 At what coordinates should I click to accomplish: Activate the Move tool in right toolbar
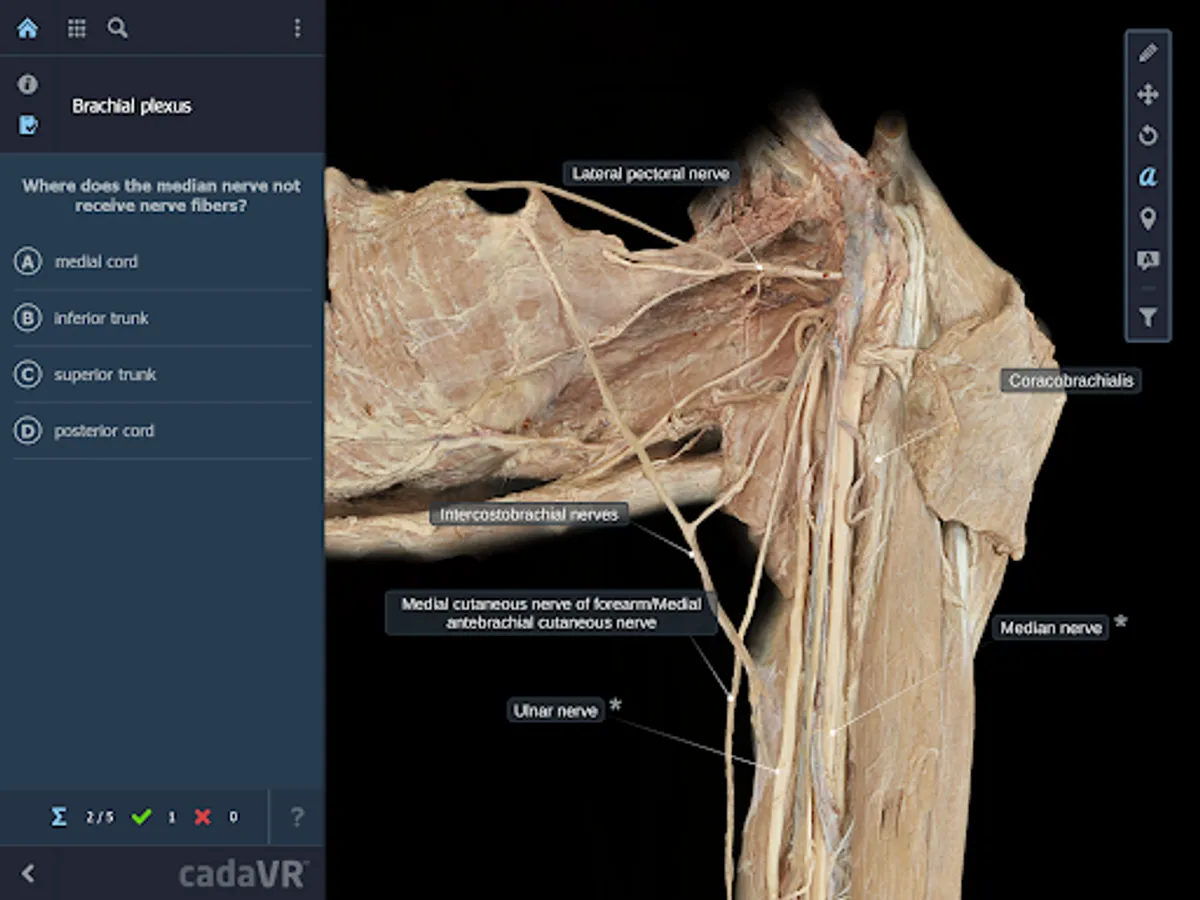pos(1147,94)
